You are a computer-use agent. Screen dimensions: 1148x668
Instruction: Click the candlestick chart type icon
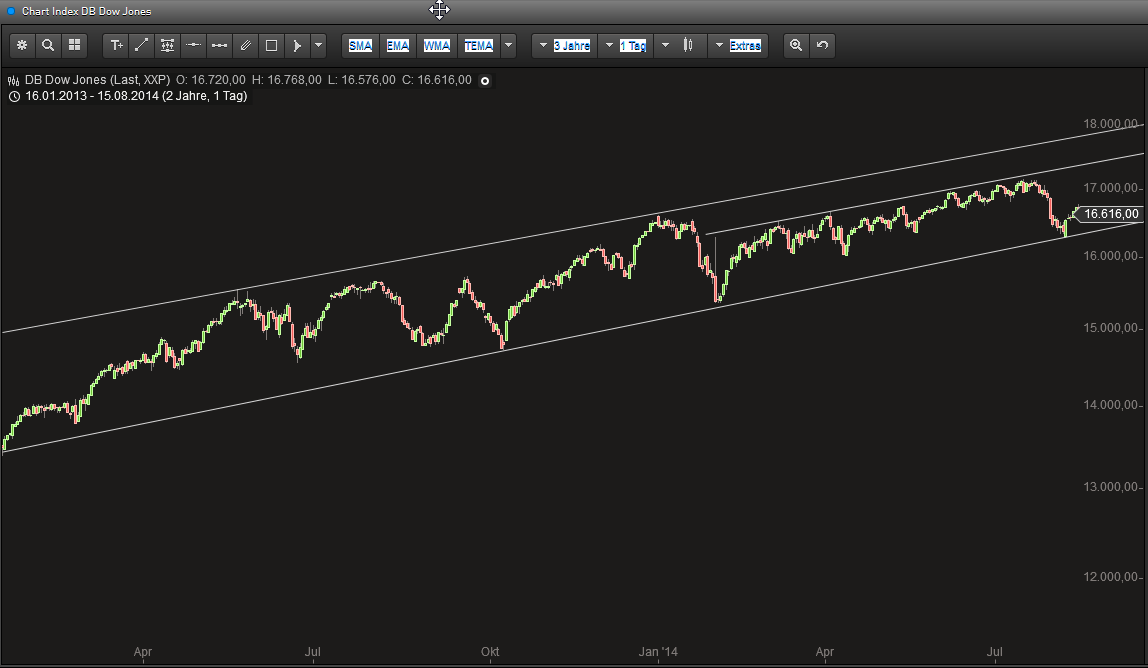click(x=687, y=45)
